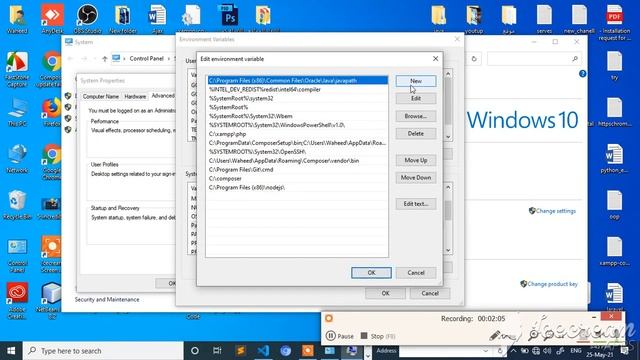Viewport: 640px width, 360px height.
Task: Click refresh icon in System window address bar
Action: pos(474,59)
